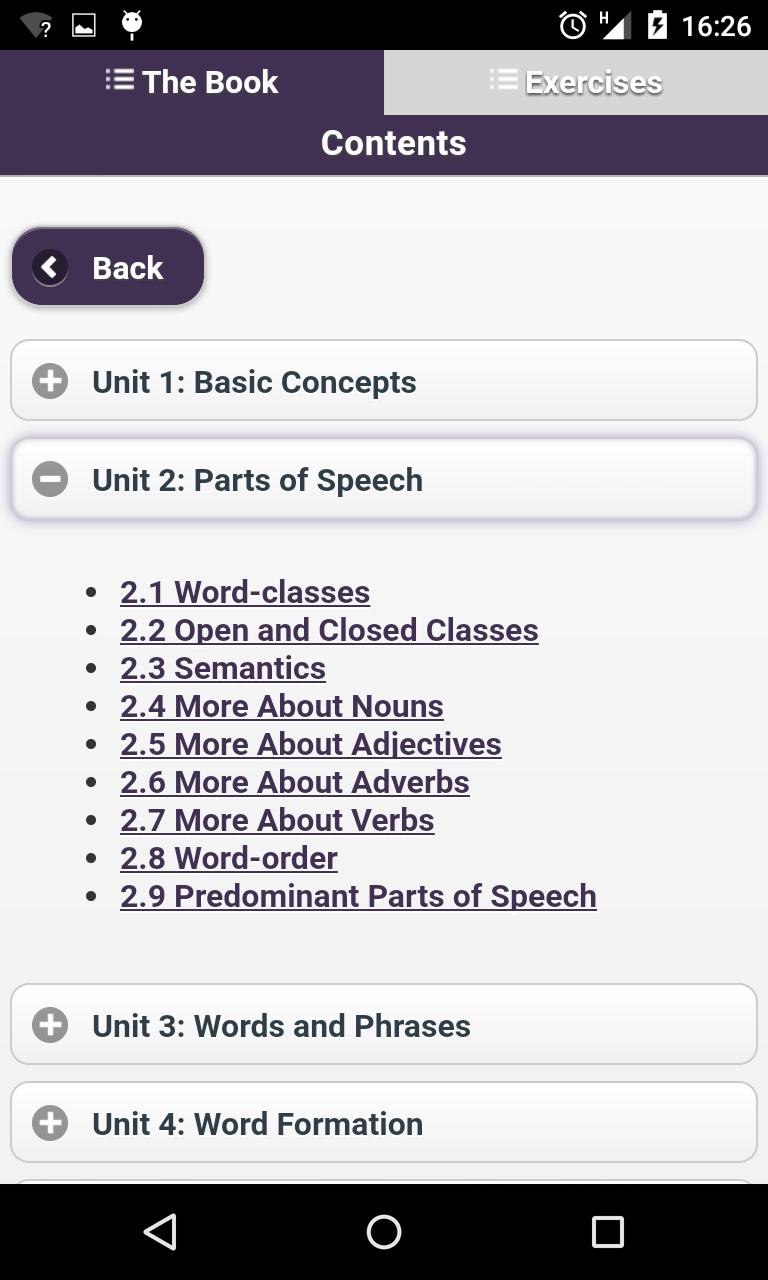This screenshot has width=768, height=1280.
Task: Tap the plus icon beside Unit 3
Action: 50,1025
